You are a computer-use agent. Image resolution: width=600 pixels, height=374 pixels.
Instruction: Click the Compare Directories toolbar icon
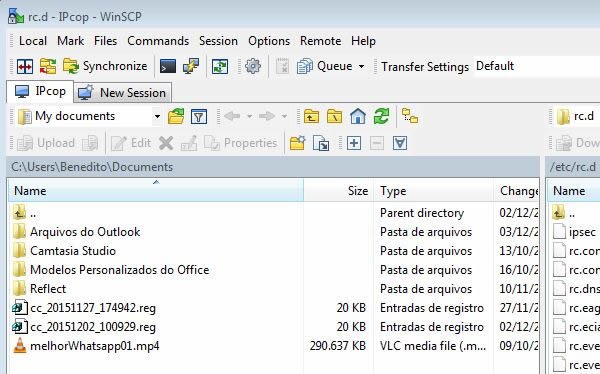coord(25,67)
